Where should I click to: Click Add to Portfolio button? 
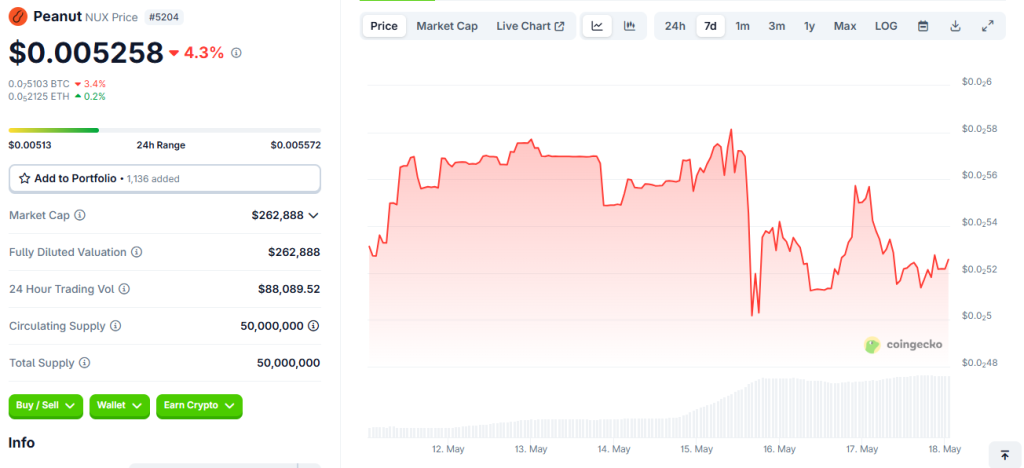(x=165, y=178)
